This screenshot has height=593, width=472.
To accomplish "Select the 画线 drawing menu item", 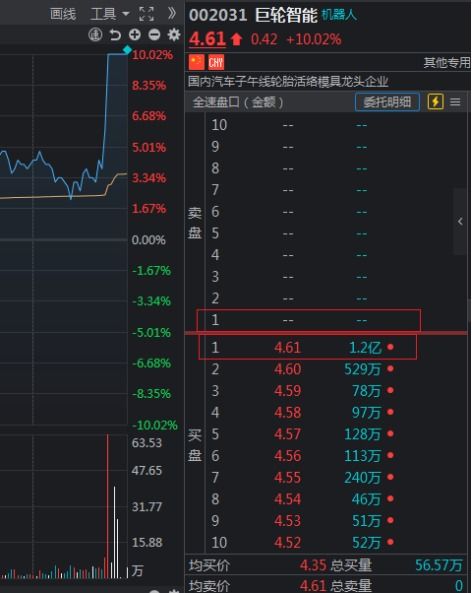I will pos(63,14).
